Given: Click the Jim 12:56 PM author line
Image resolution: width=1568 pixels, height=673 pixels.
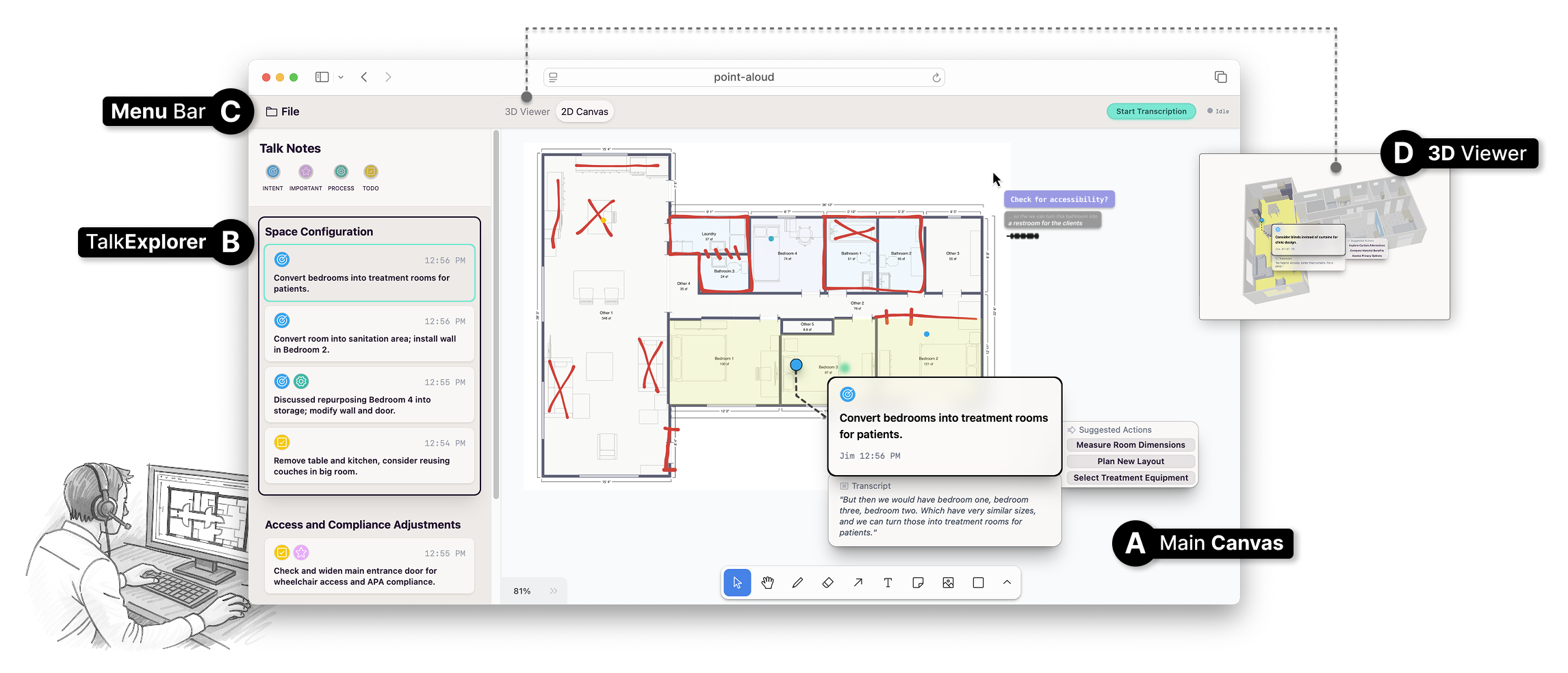Looking at the screenshot, I should [x=870, y=456].
